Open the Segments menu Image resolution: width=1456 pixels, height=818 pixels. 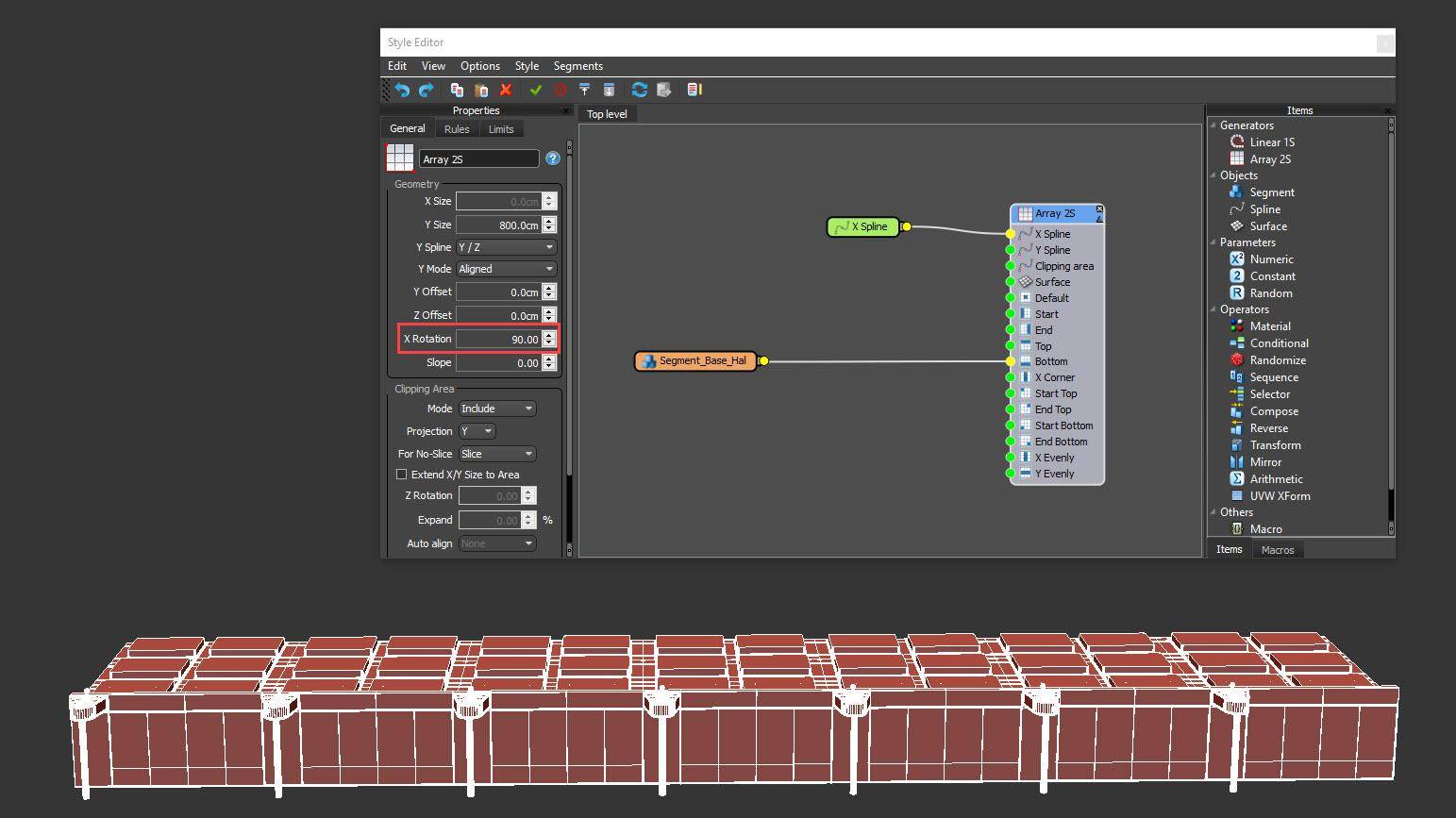[x=577, y=65]
